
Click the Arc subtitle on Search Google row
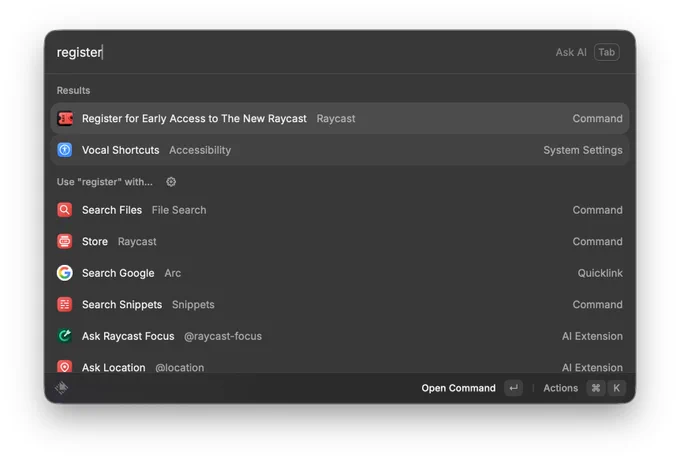[x=173, y=273]
